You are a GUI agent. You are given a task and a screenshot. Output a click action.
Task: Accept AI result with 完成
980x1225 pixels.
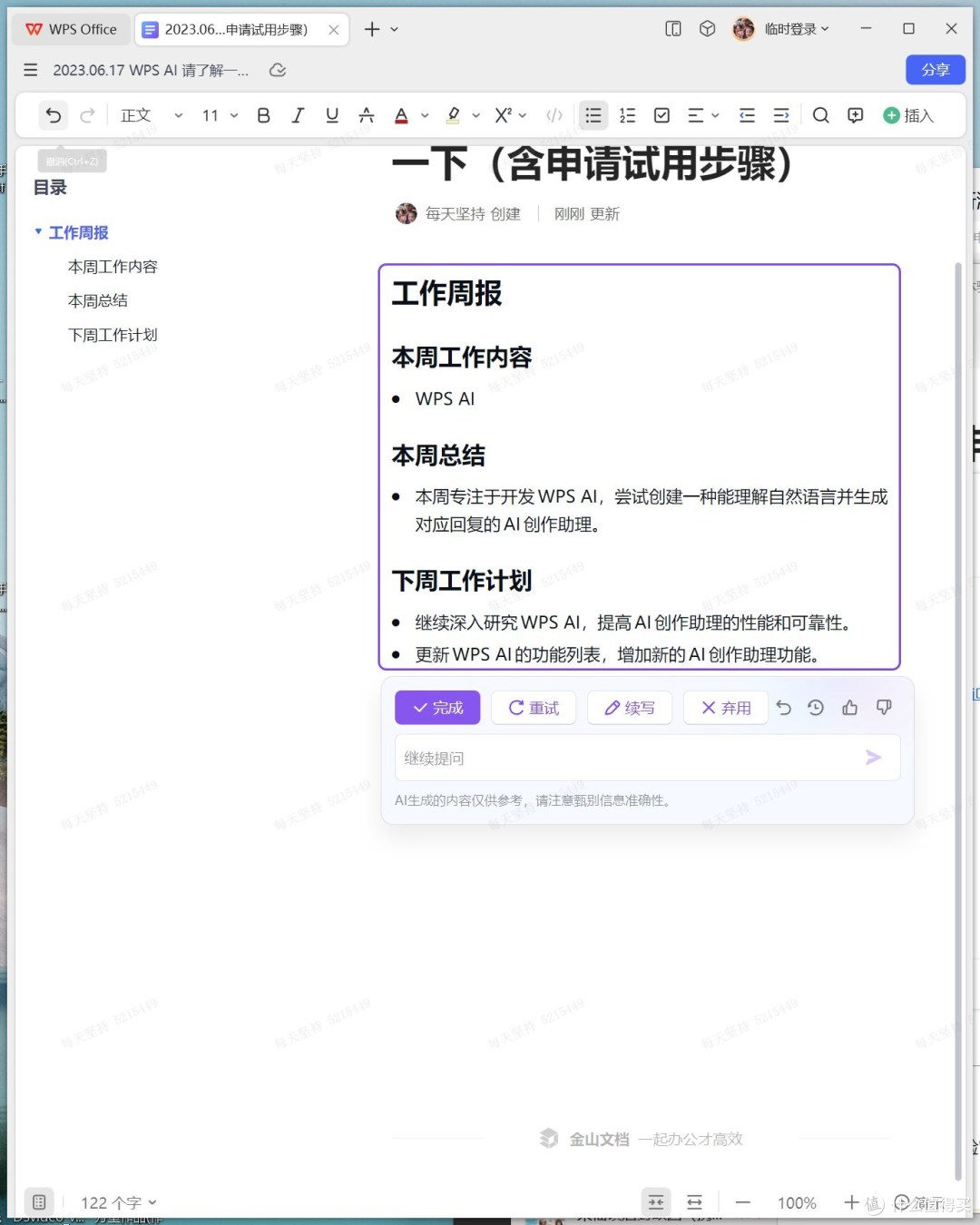tap(437, 708)
